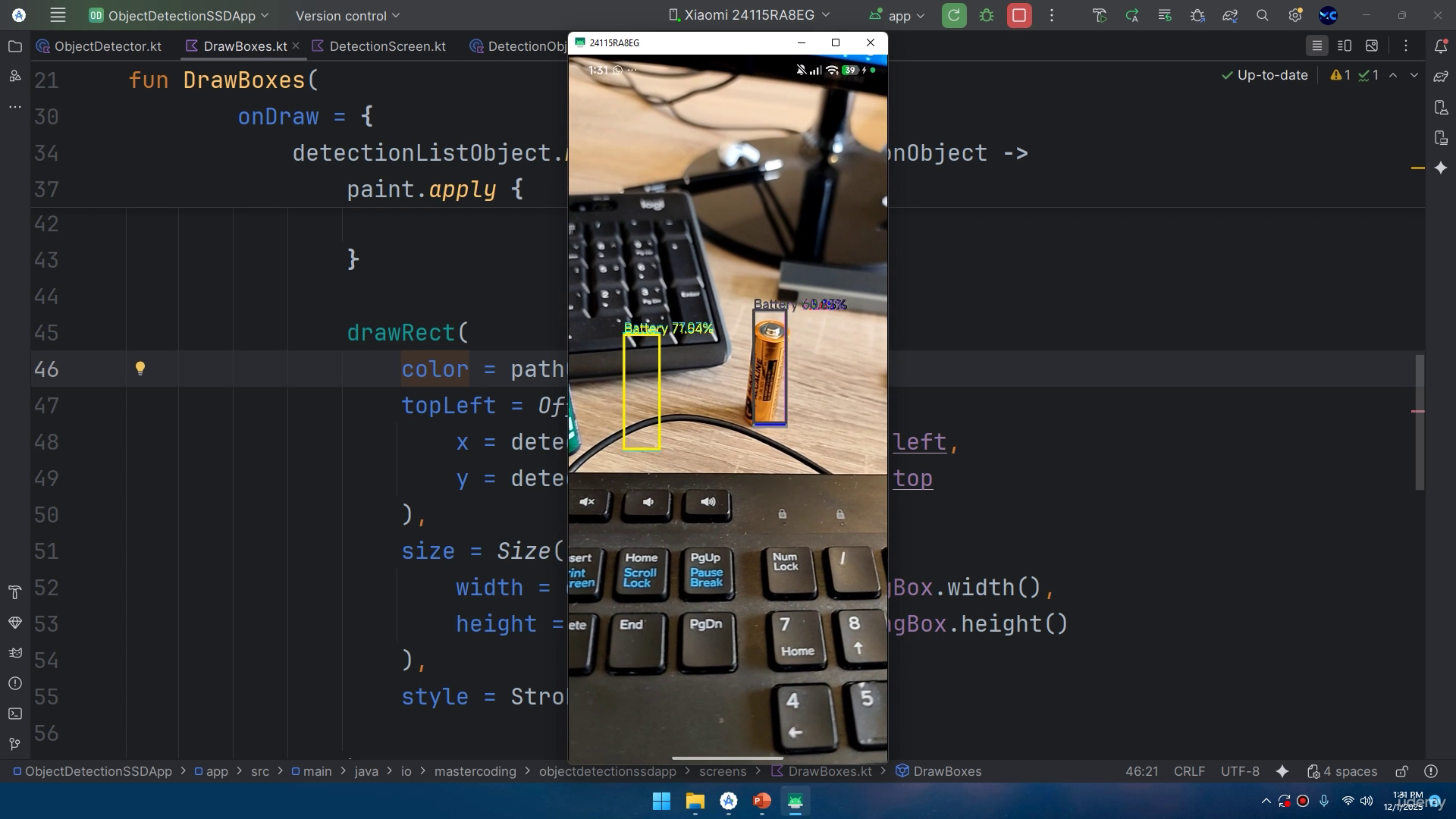Click the Debug app bug icon
Screen dimensions: 1456x819
coord(987,15)
